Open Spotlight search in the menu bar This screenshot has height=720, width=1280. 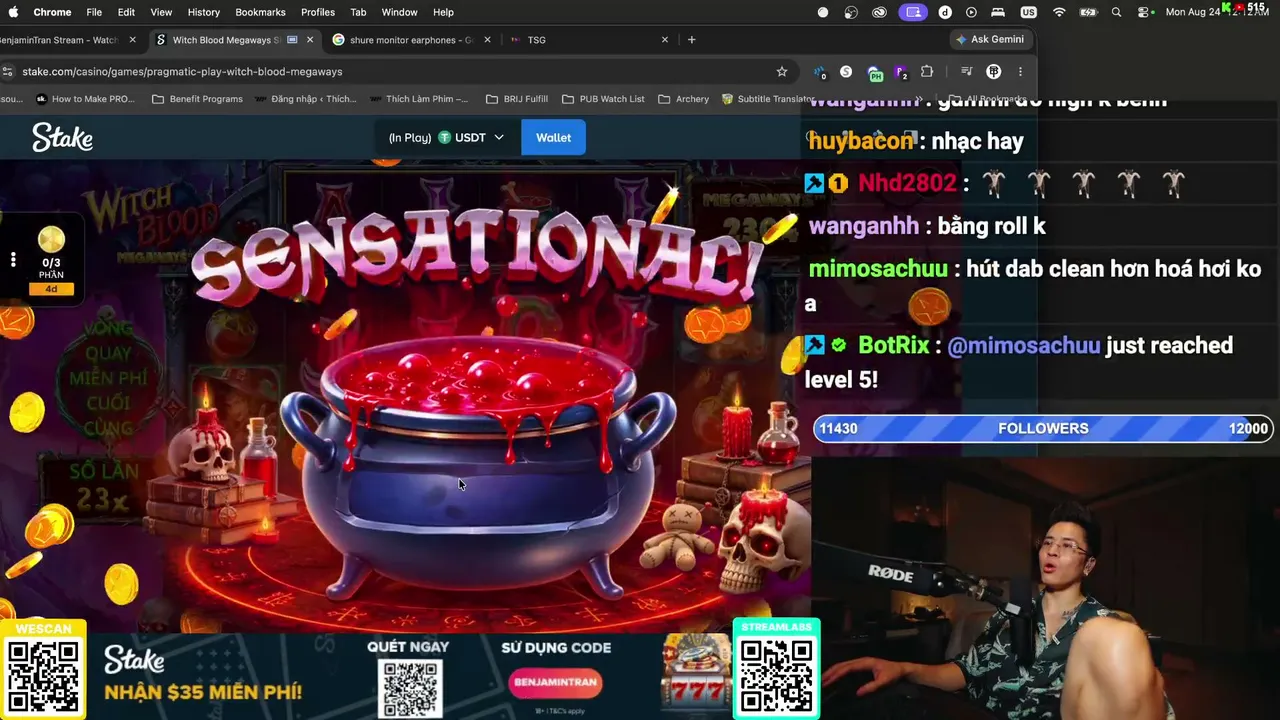tap(1116, 12)
